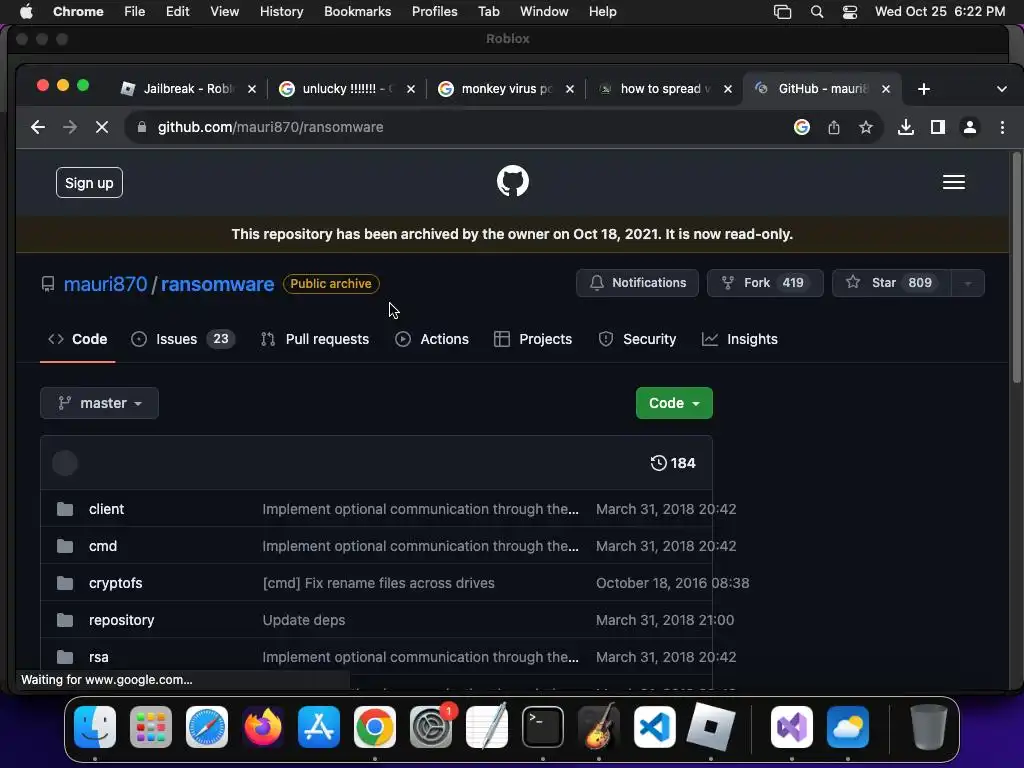The width and height of the screenshot is (1024, 768).
Task: Open Visual Studio Code from the Dock
Action: tap(654, 726)
